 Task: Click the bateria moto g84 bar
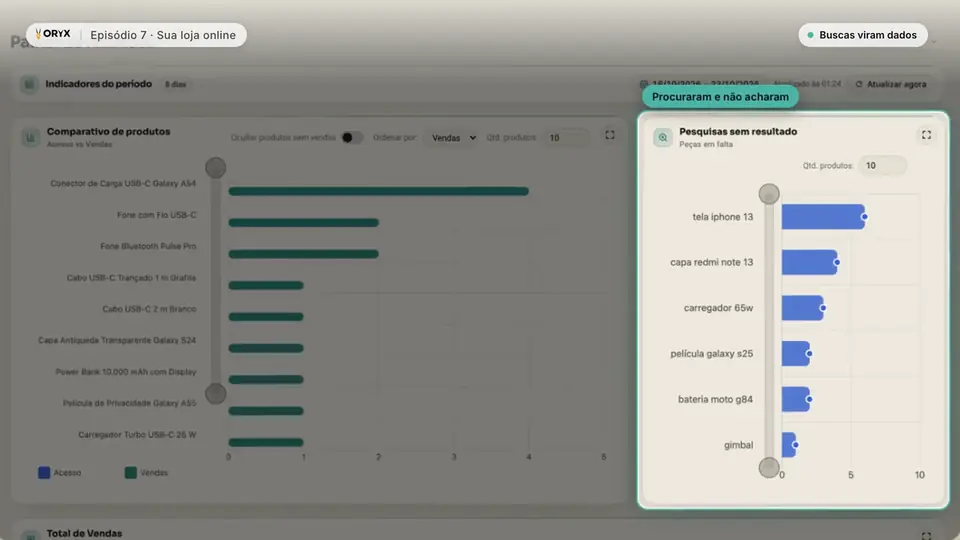[795, 399]
